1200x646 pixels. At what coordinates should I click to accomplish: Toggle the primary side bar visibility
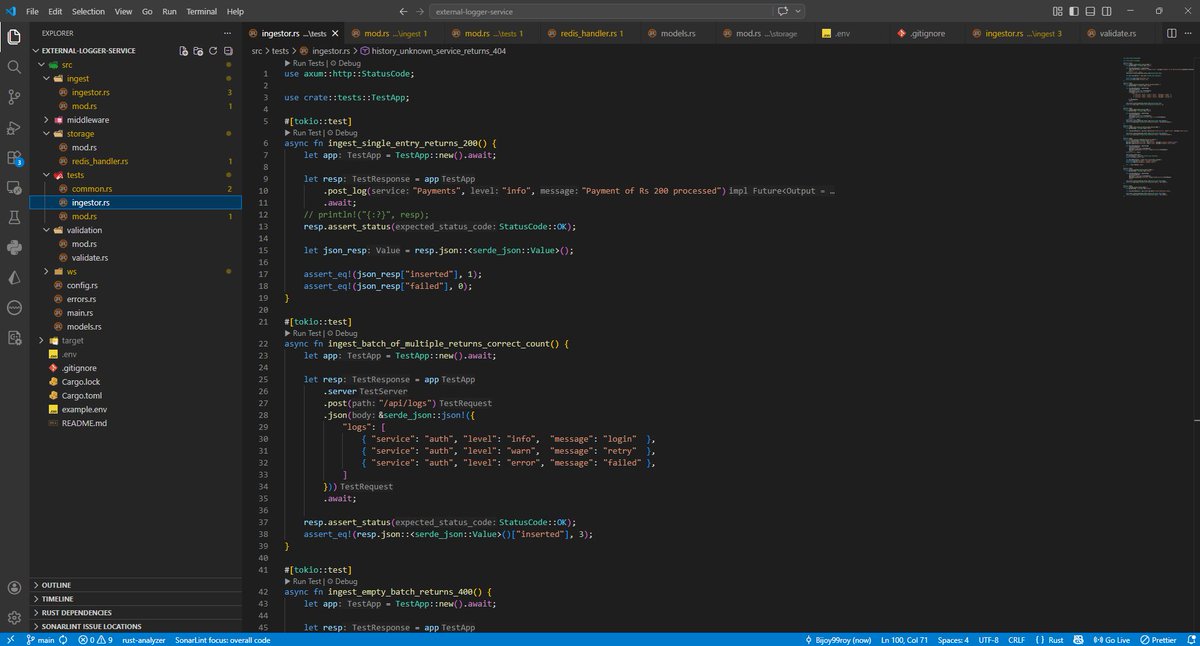[1072, 11]
